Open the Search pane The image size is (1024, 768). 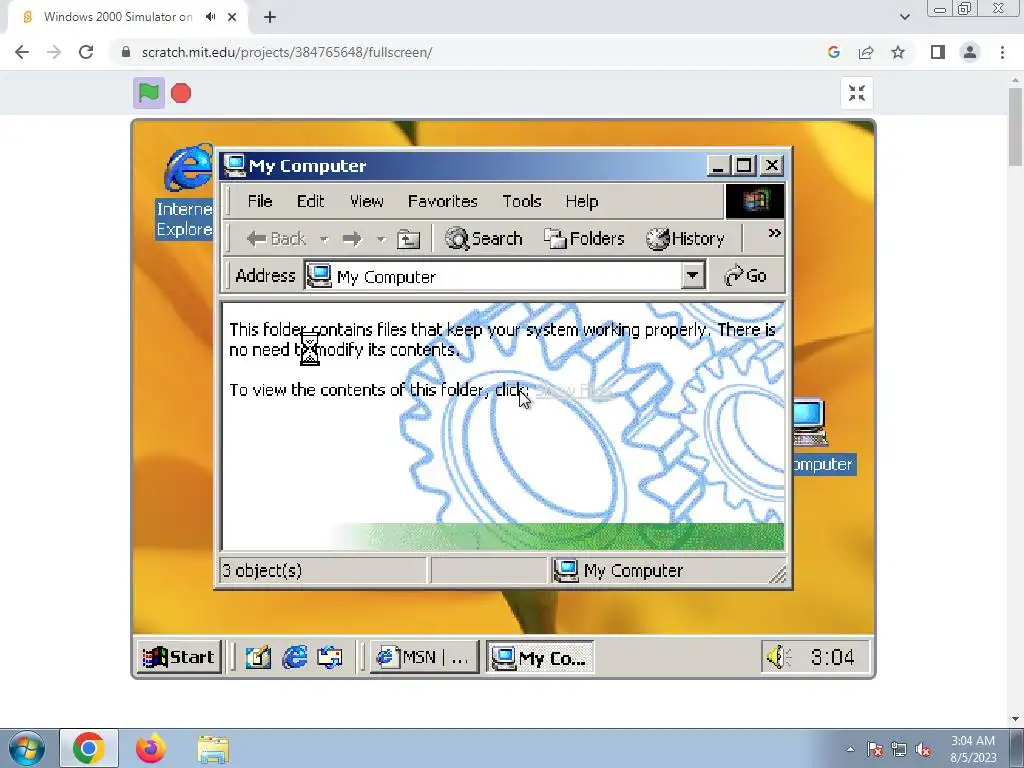pyautogui.click(x=484, y=239)
